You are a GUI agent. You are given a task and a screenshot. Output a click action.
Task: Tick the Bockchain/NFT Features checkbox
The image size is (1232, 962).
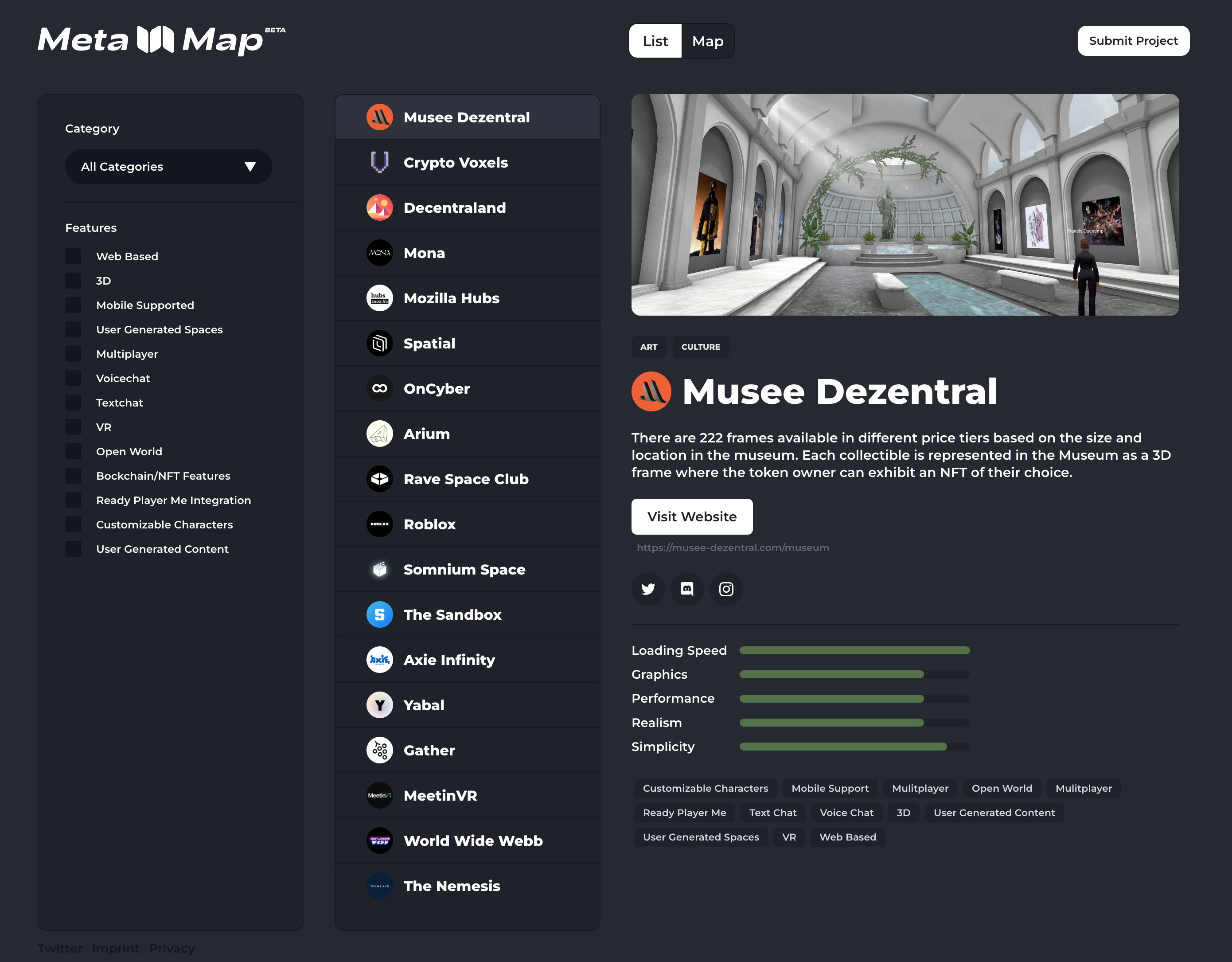pyautogui.click(x=73, y=476)
